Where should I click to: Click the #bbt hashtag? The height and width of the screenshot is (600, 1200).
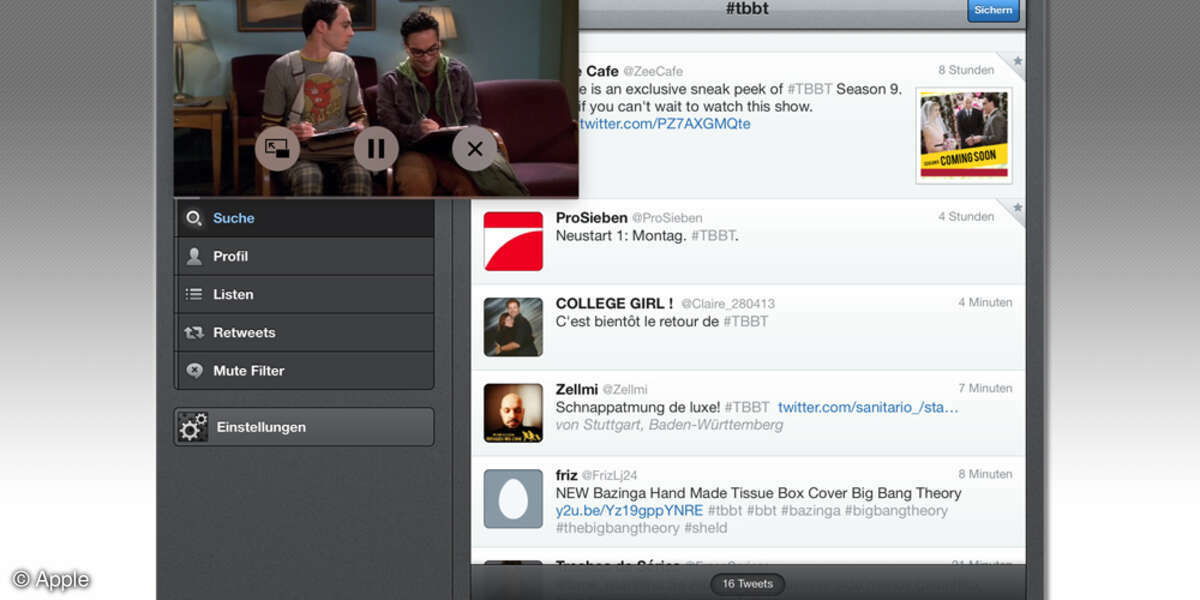762,511
